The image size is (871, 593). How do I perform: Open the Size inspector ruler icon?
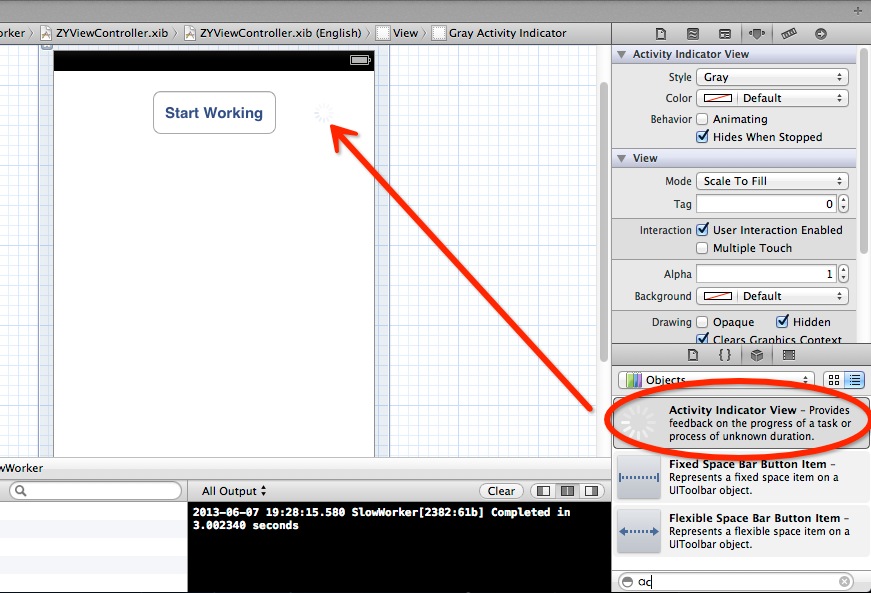(788, 33)
